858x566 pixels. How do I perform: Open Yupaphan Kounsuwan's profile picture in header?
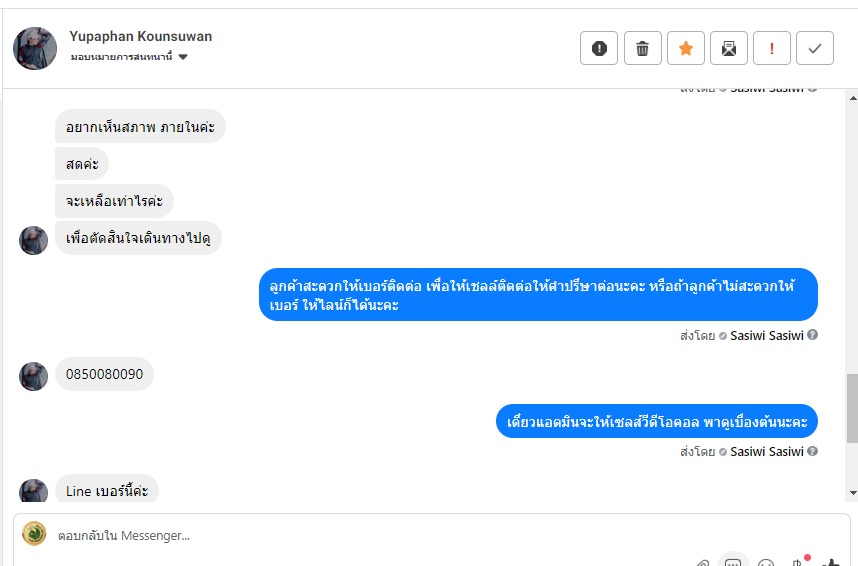point(35,48)
